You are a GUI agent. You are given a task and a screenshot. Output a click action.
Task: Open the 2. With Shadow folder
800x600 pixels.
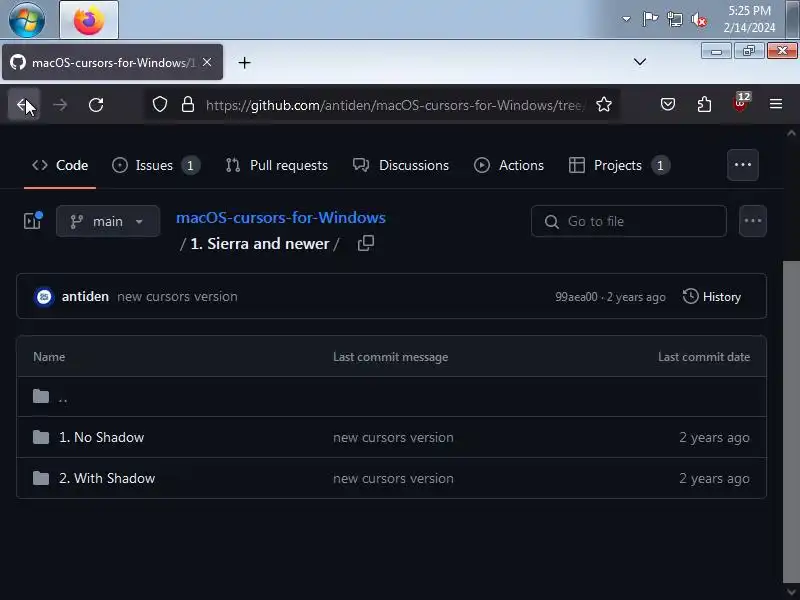click(107, 478)
